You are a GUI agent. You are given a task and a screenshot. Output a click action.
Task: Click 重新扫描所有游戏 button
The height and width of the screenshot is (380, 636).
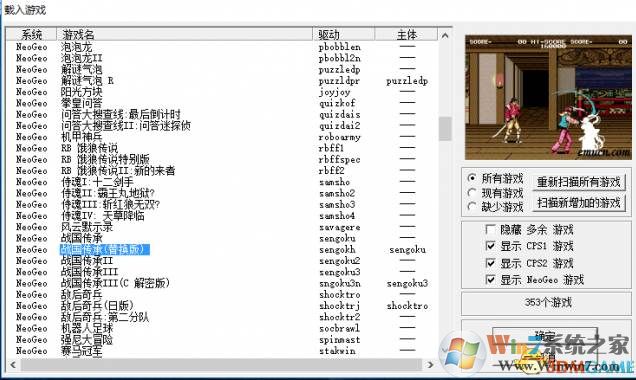click(579, 182)
